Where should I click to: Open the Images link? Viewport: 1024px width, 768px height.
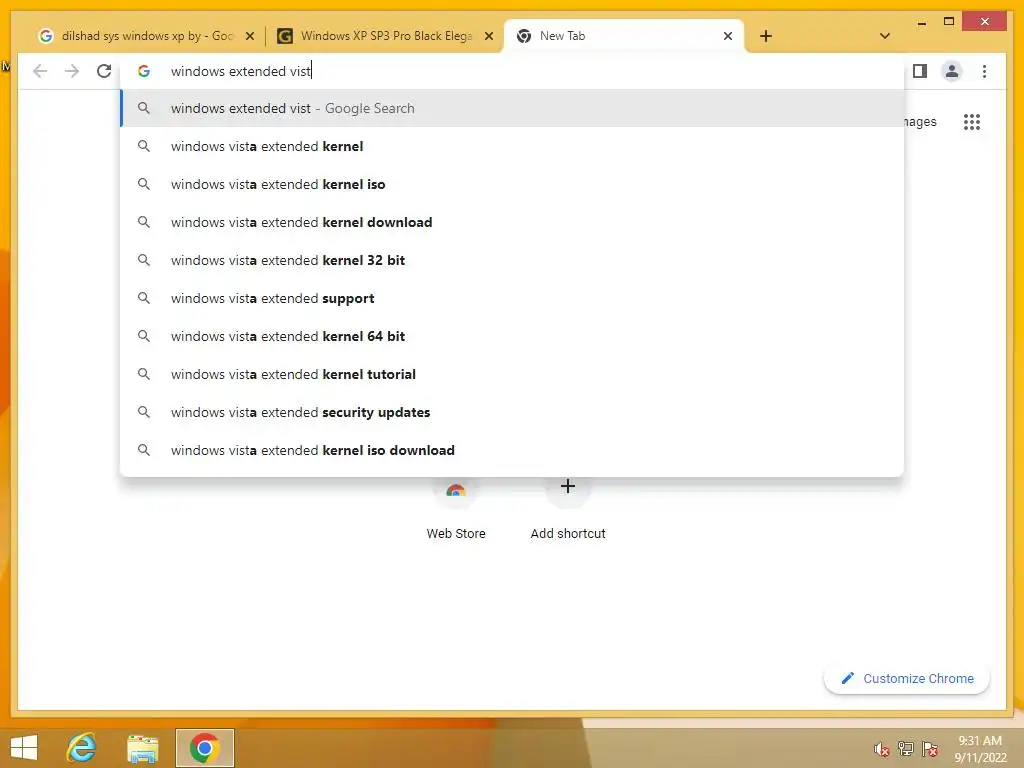[x=920, y=121]
